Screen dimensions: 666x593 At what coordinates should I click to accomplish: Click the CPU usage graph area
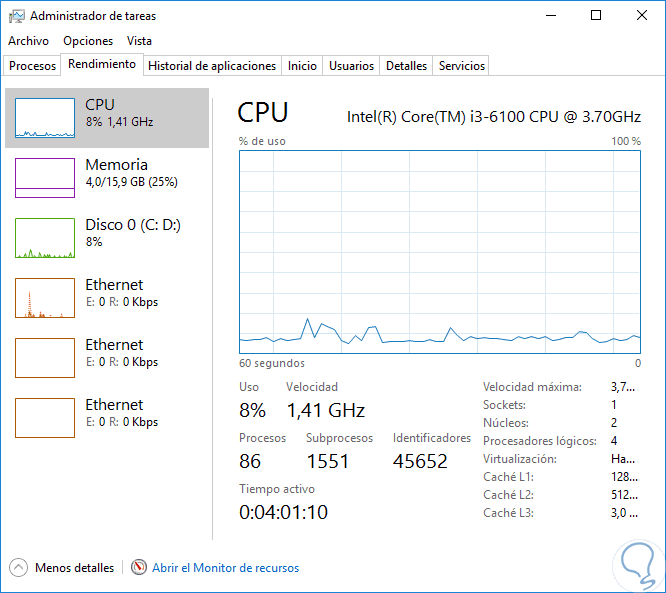(x=440, y=250)
